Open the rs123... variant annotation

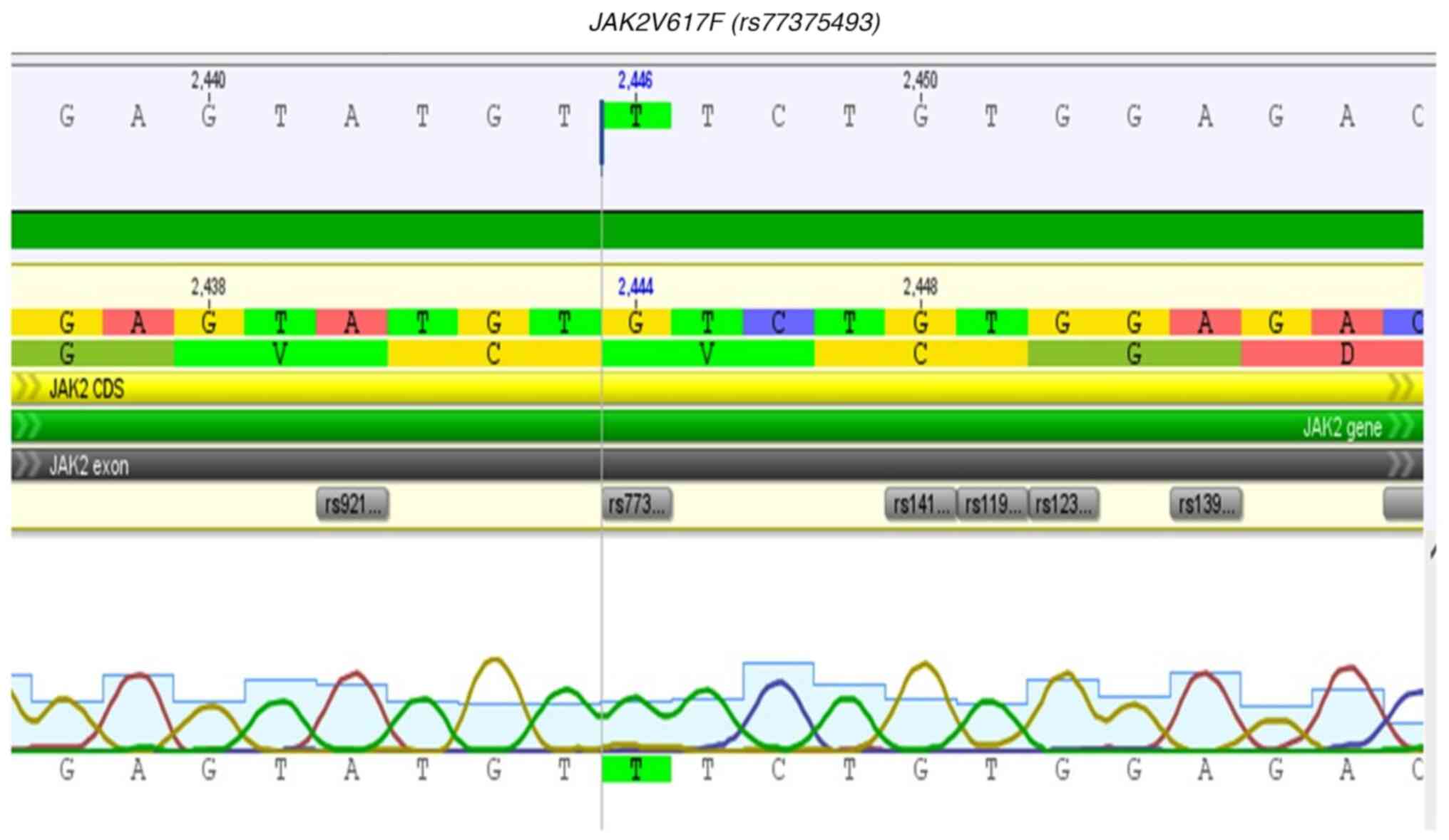1063,505
